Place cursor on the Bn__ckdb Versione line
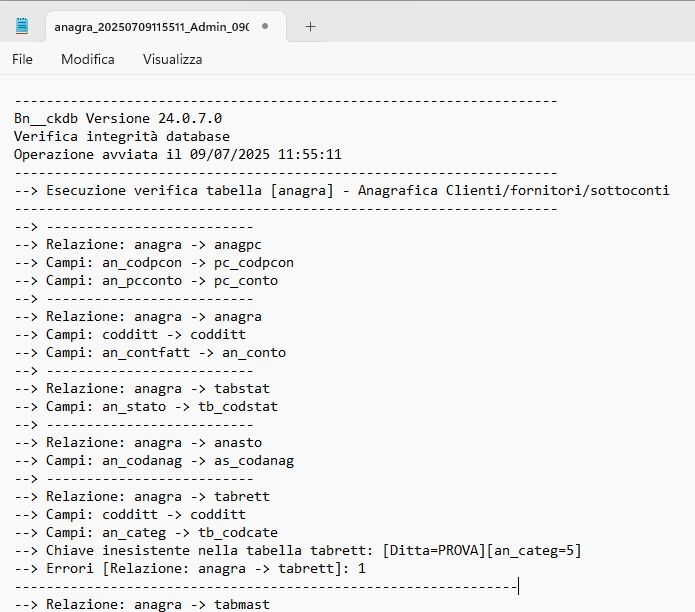695x612 pixels. pos(118,119)
